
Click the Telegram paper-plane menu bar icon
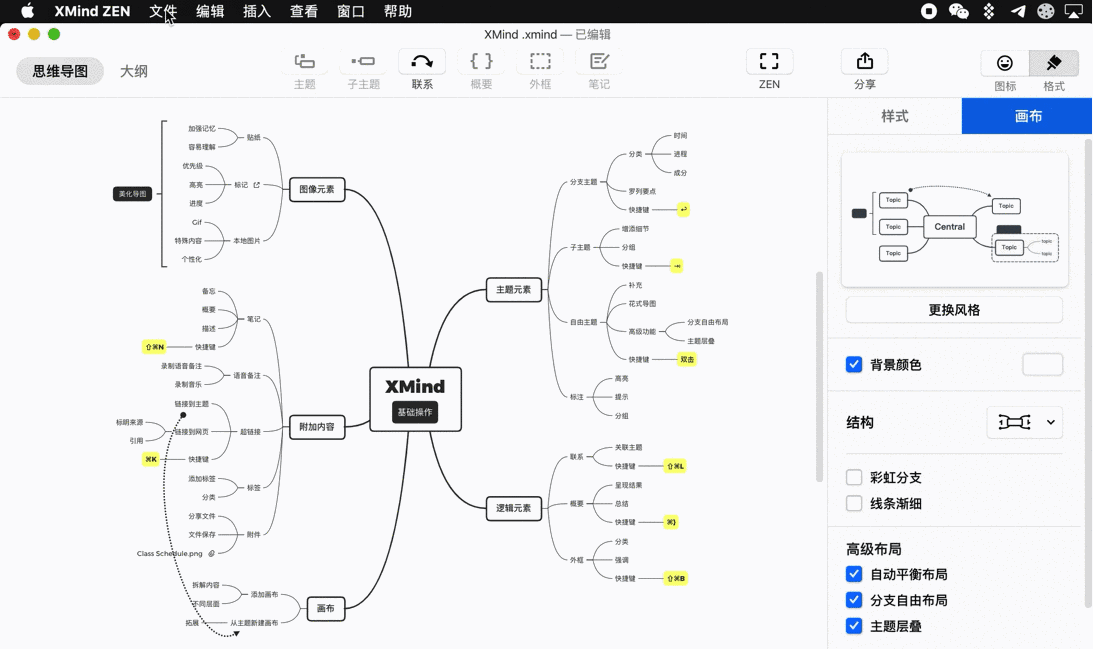click(x=1018, y=11)
